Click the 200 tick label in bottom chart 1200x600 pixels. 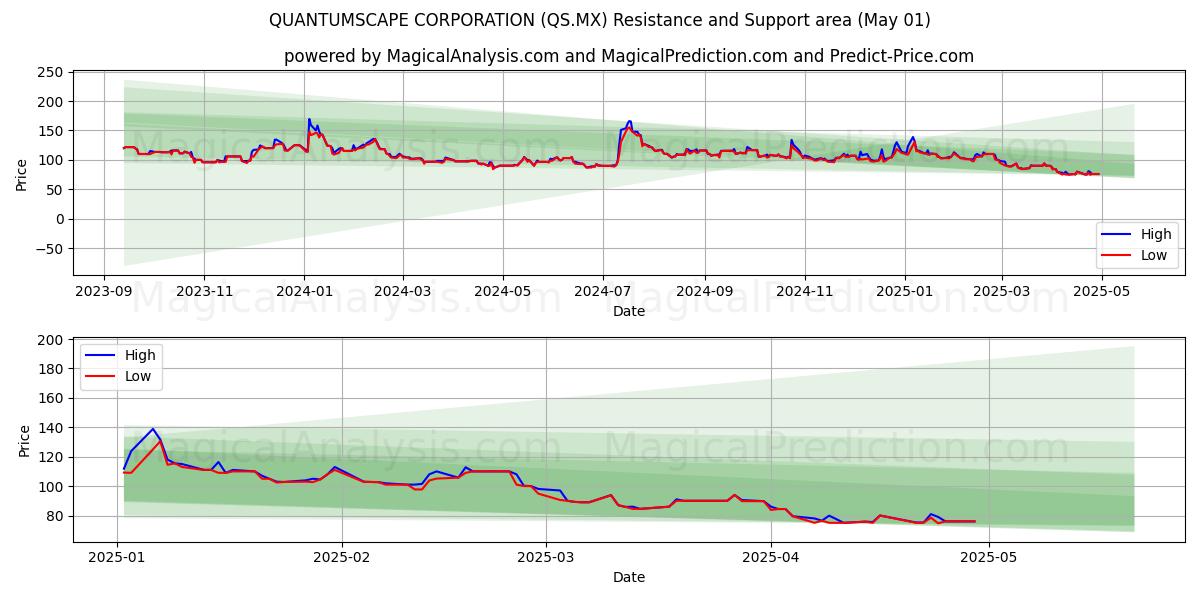click(51, 340)
